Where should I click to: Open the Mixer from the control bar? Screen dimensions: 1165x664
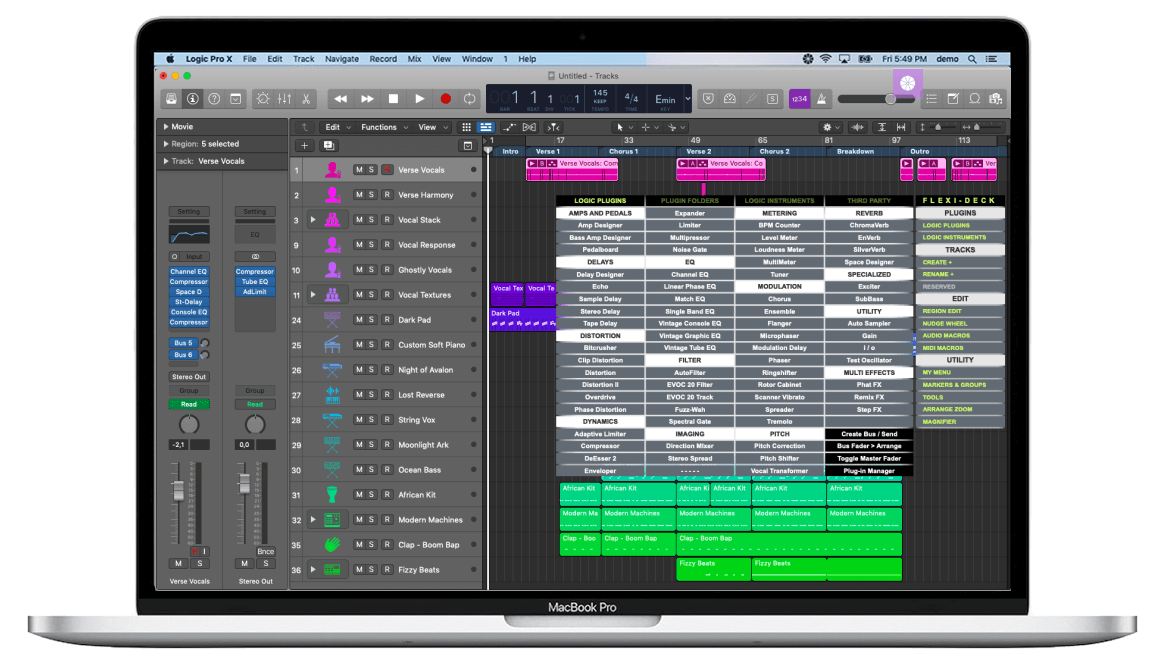[285, 99]
